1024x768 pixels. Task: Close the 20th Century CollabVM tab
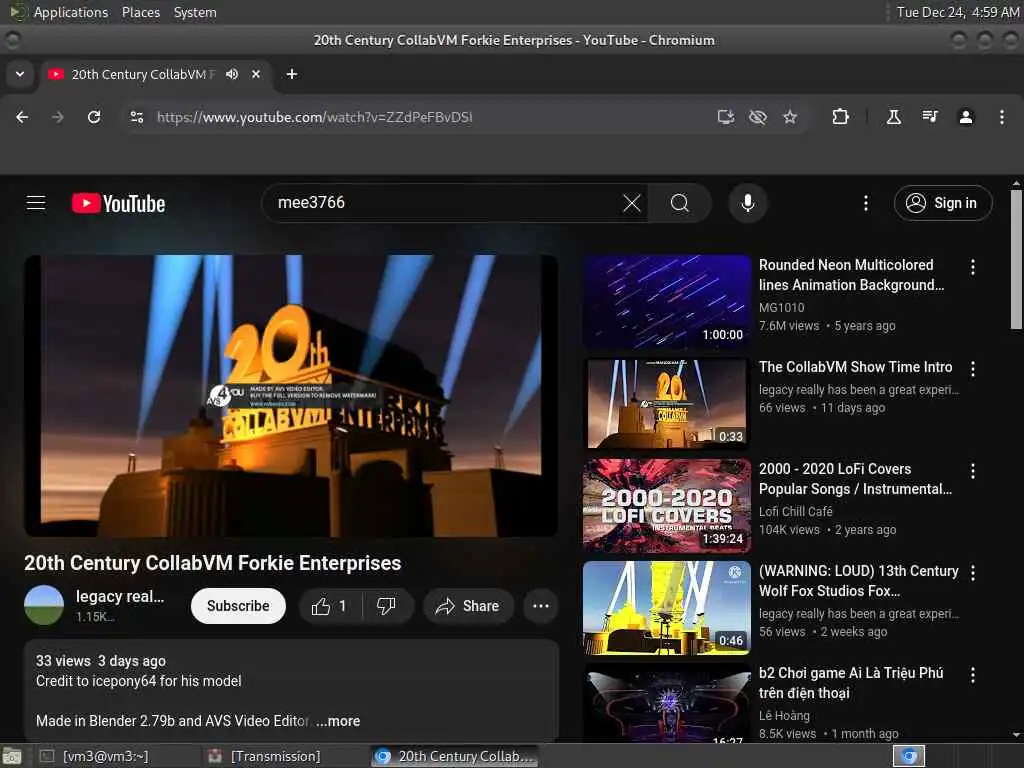coord(256,74)
